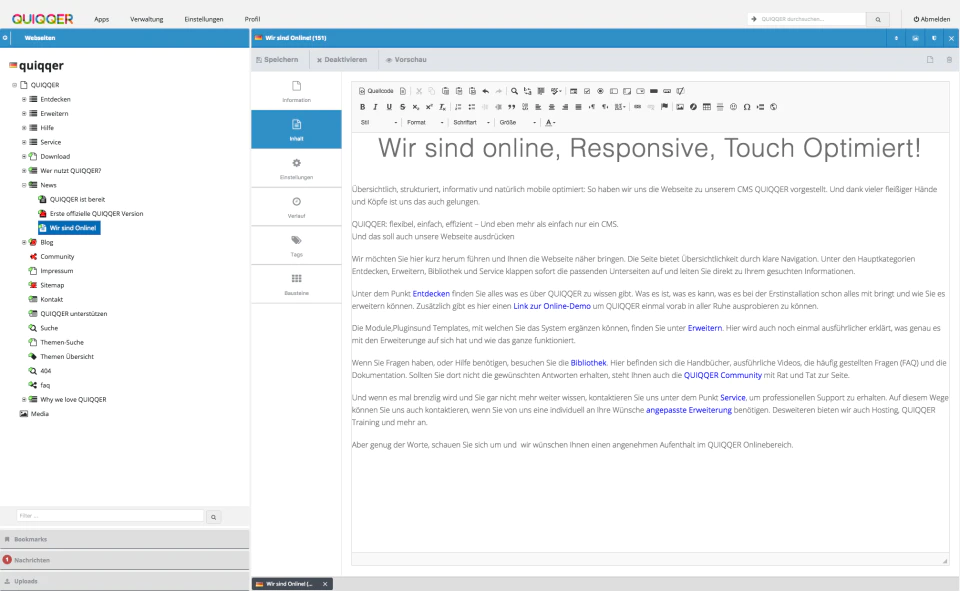The height and width of the screenshot is (591, 960).
Task: Collapse the News tree node
Action: pos(24,185)
